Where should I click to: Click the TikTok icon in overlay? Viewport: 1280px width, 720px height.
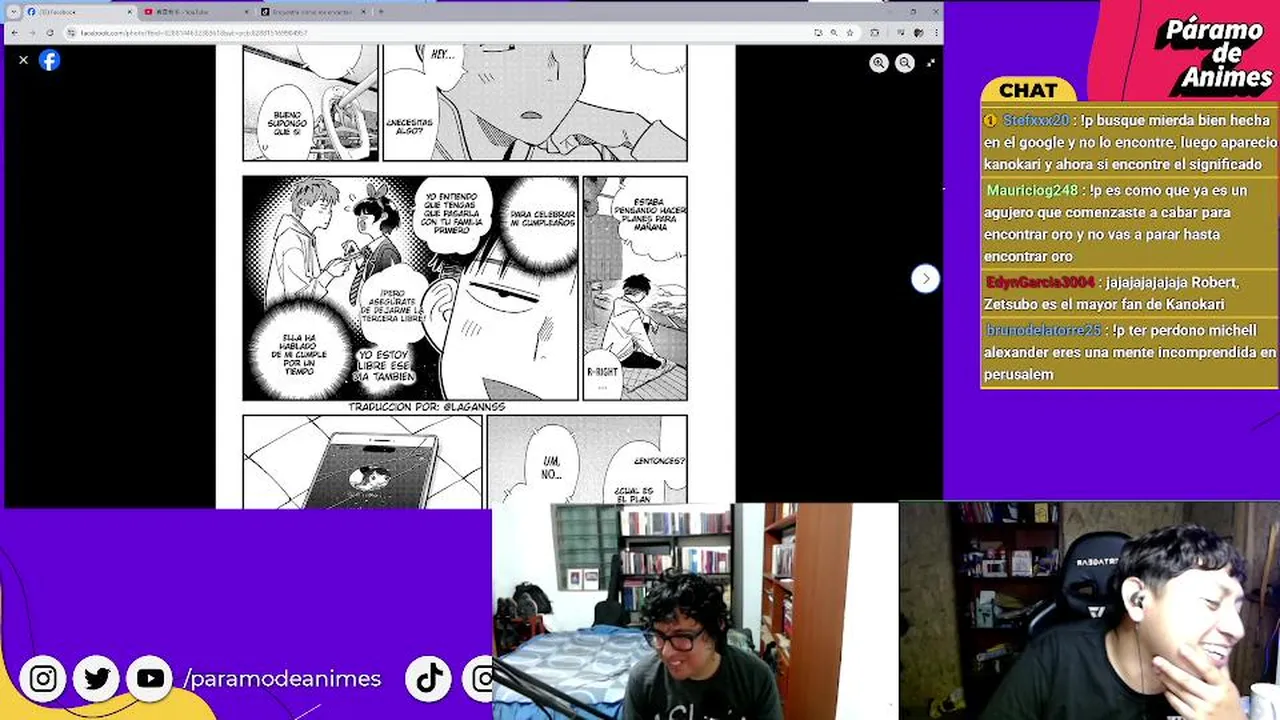pyautogui.click(x=430, y=679)
